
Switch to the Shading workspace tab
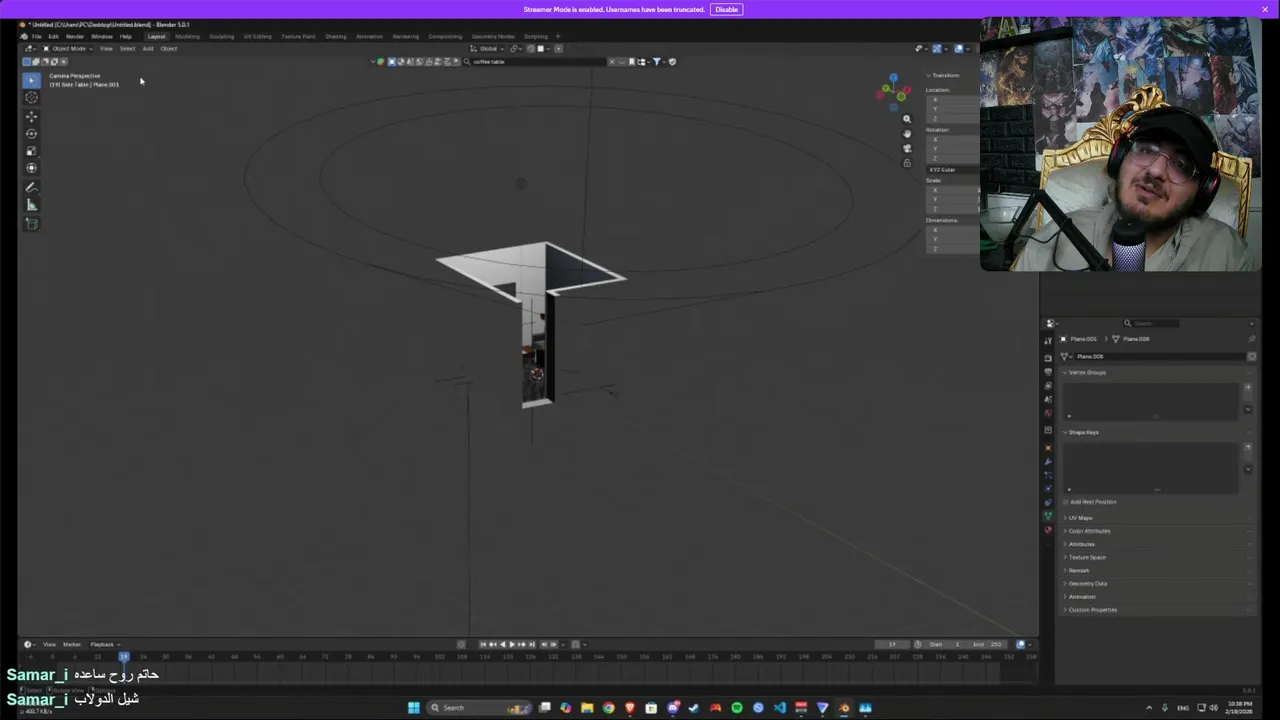[335, 36]
